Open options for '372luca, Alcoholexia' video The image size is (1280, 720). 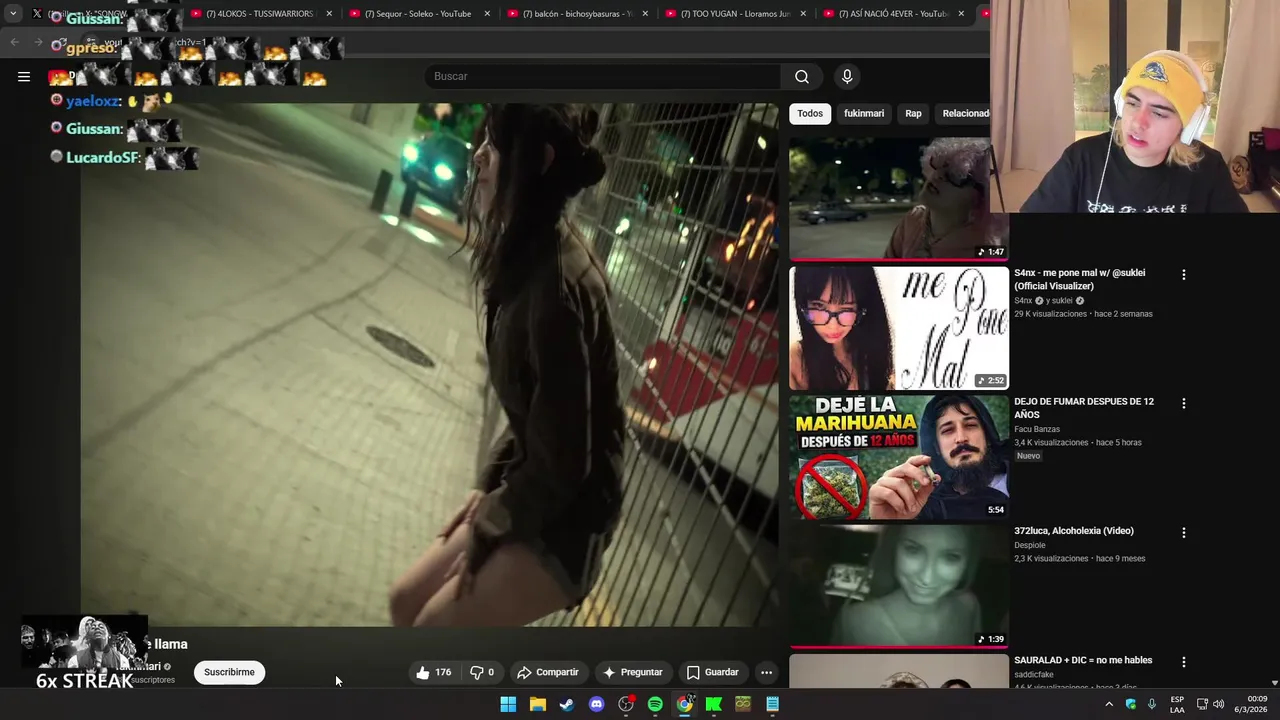(1184, 533)
